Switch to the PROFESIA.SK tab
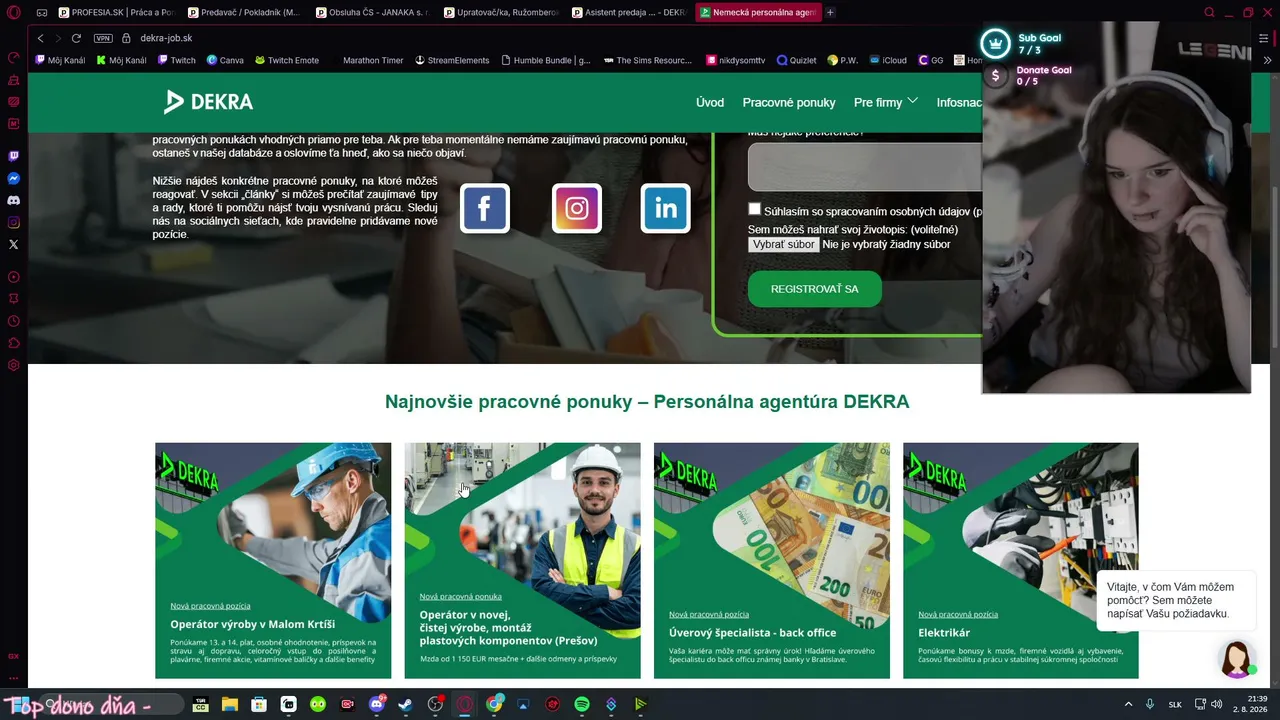1280x720 pixels. pyautogui.click(x=117, y=13)
